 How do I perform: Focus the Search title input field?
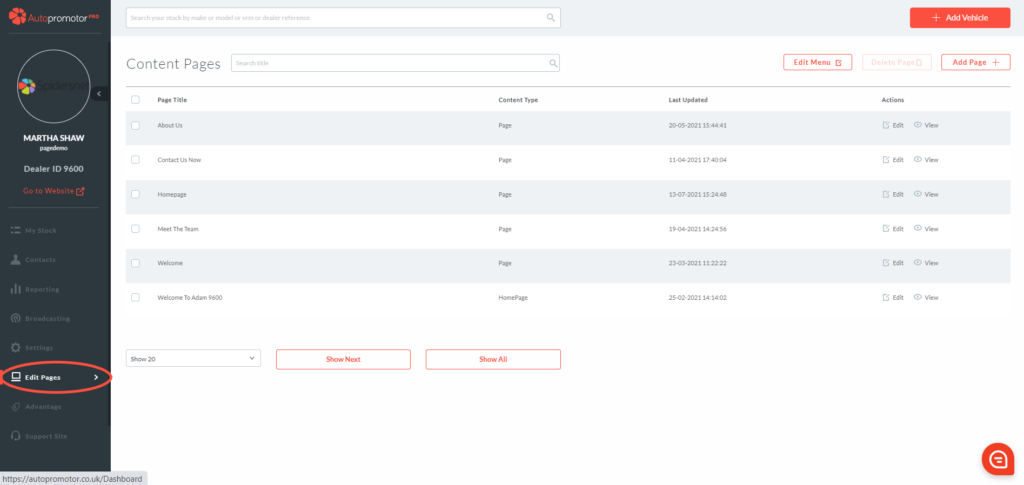tap(390, 63)
